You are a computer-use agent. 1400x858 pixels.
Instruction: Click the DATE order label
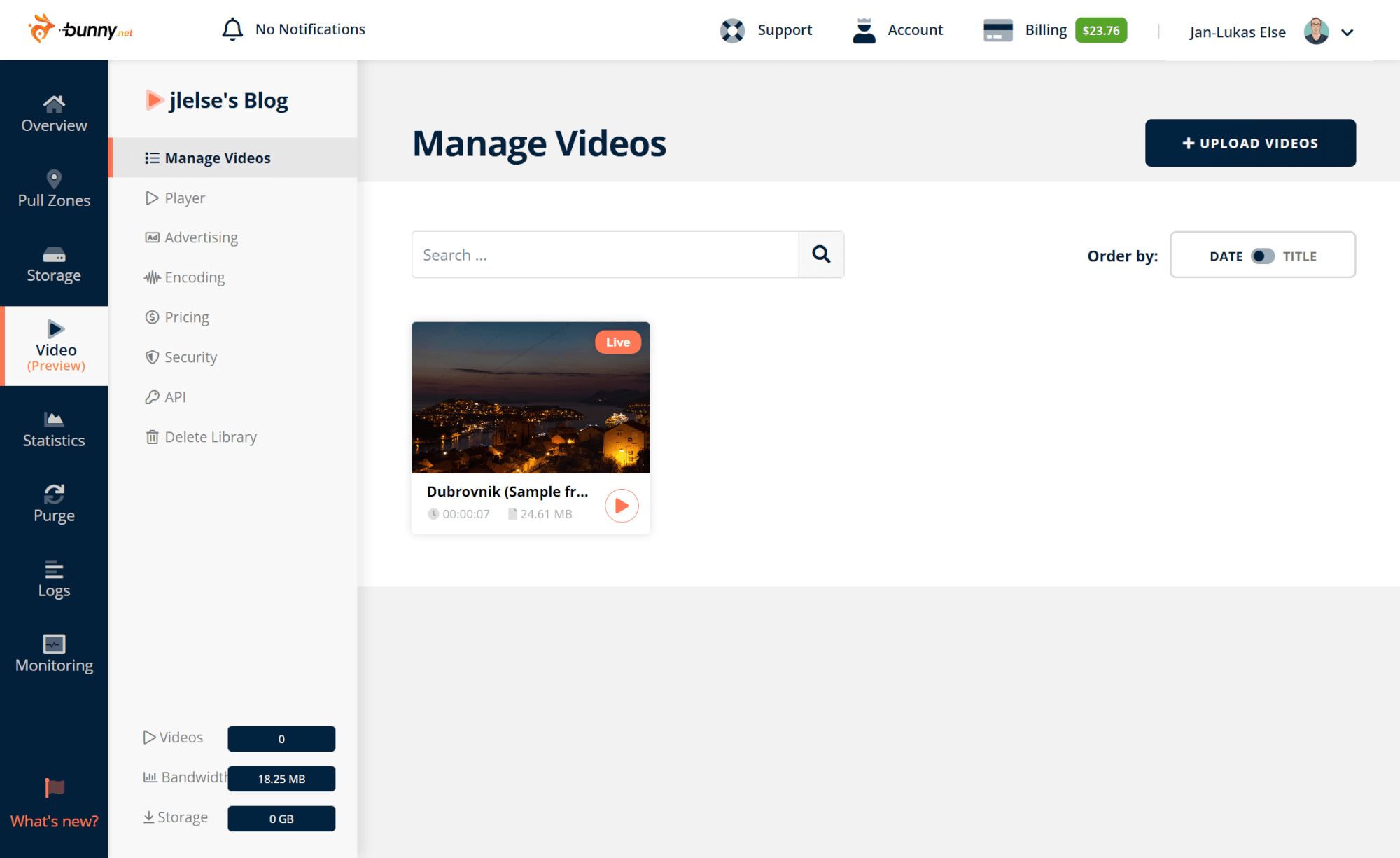pyautogui.click(x=1226, y=256)
